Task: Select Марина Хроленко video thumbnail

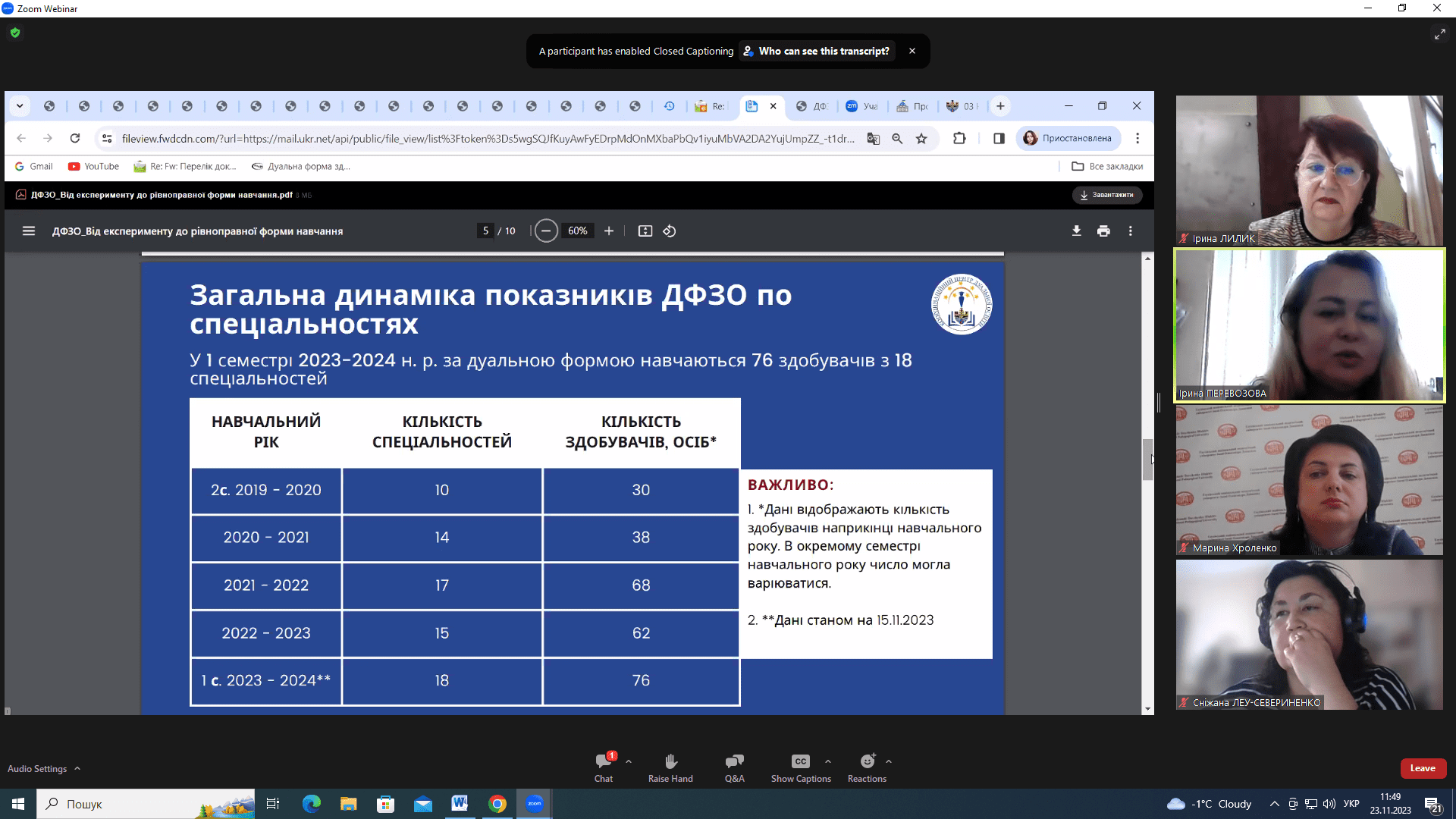Action: [1309, 479]
